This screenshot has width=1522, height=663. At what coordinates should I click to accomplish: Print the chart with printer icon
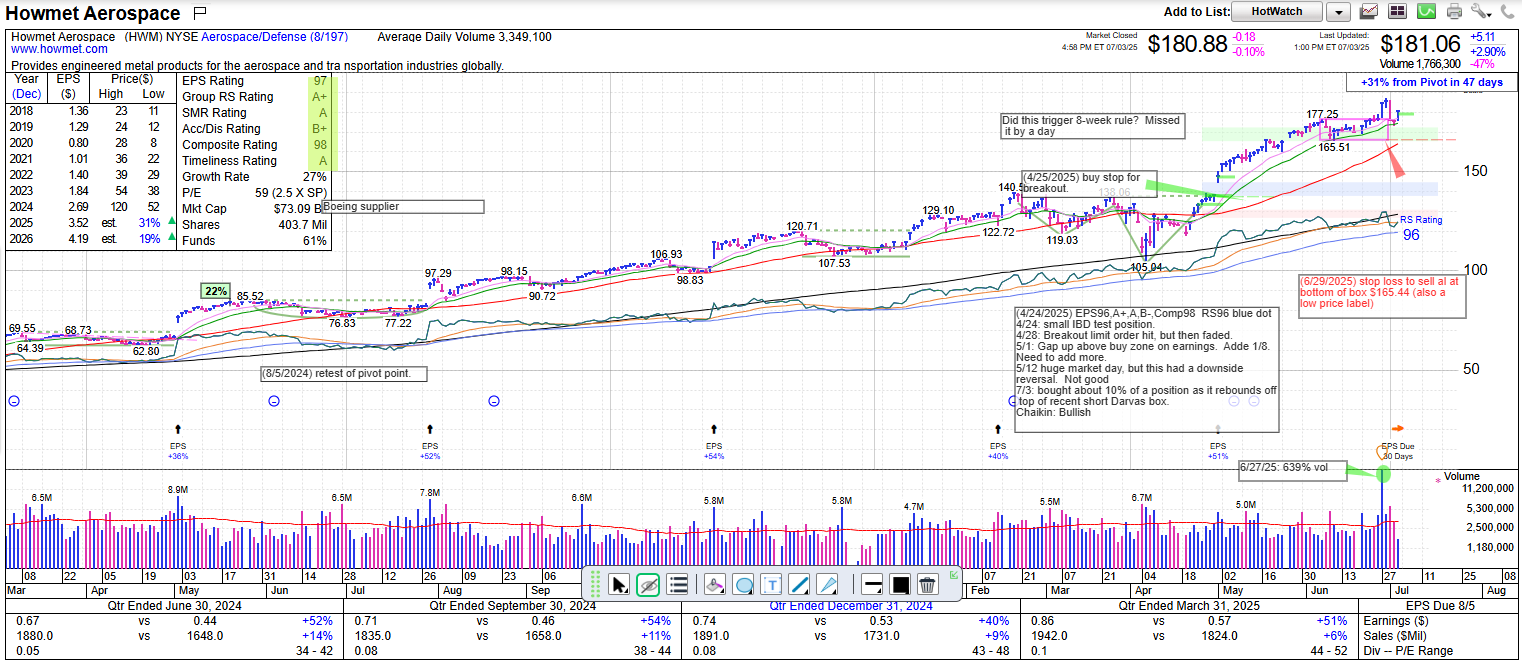pos(1454,12)
